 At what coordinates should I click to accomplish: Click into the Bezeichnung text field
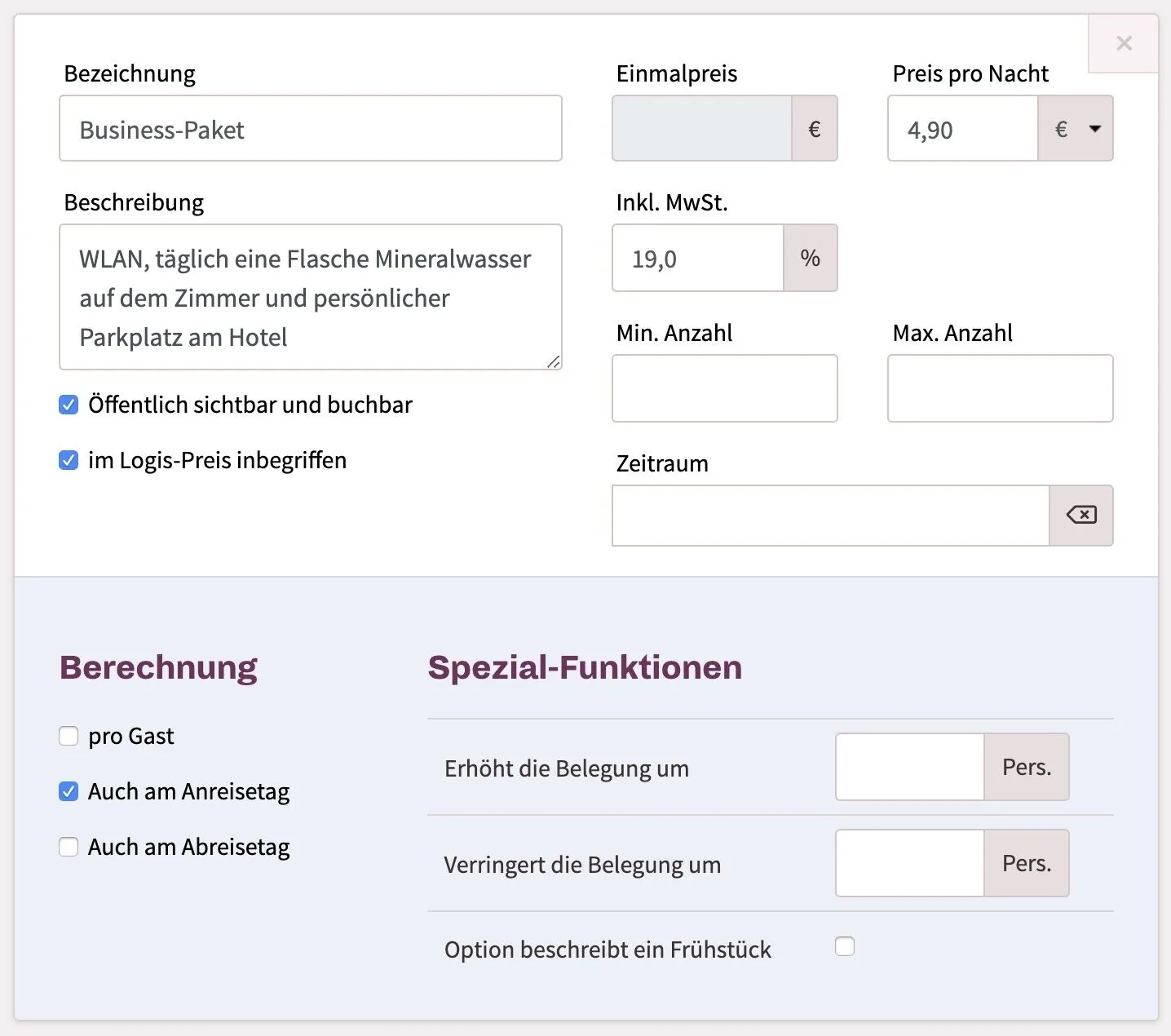point(310,129)
